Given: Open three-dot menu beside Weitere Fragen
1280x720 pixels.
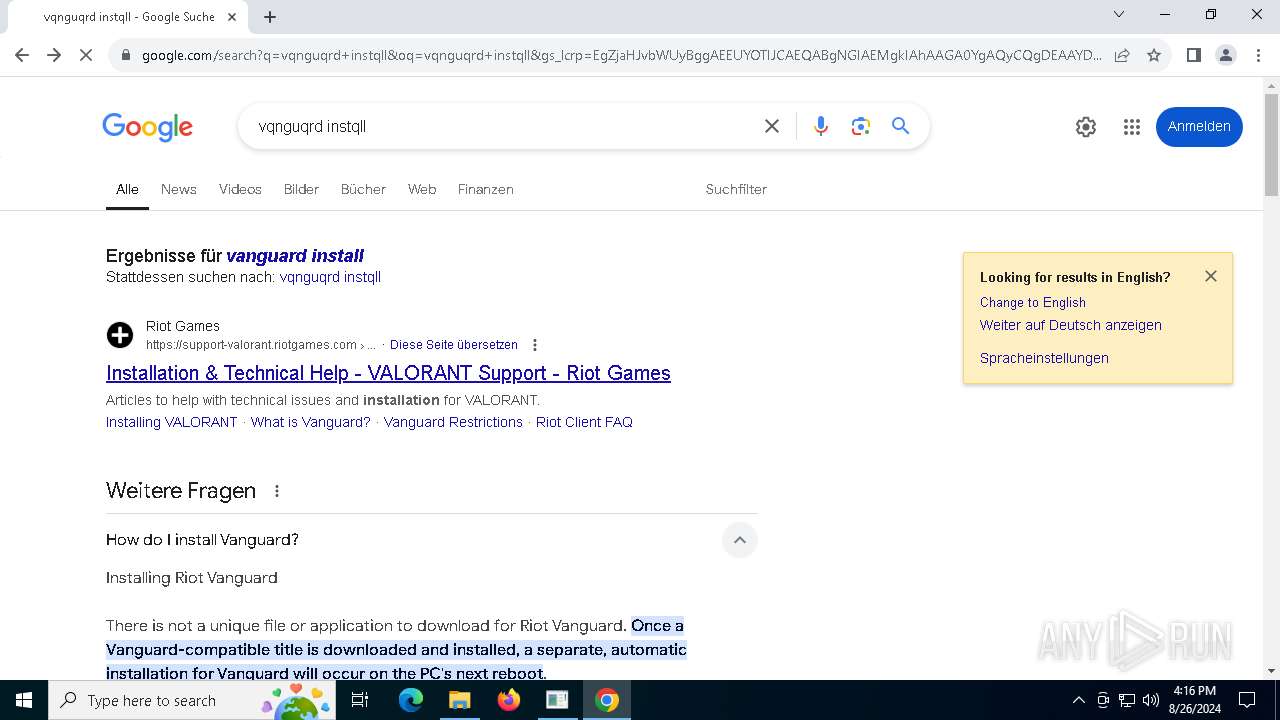Looking at the screenshot, I should coord(277,491).
